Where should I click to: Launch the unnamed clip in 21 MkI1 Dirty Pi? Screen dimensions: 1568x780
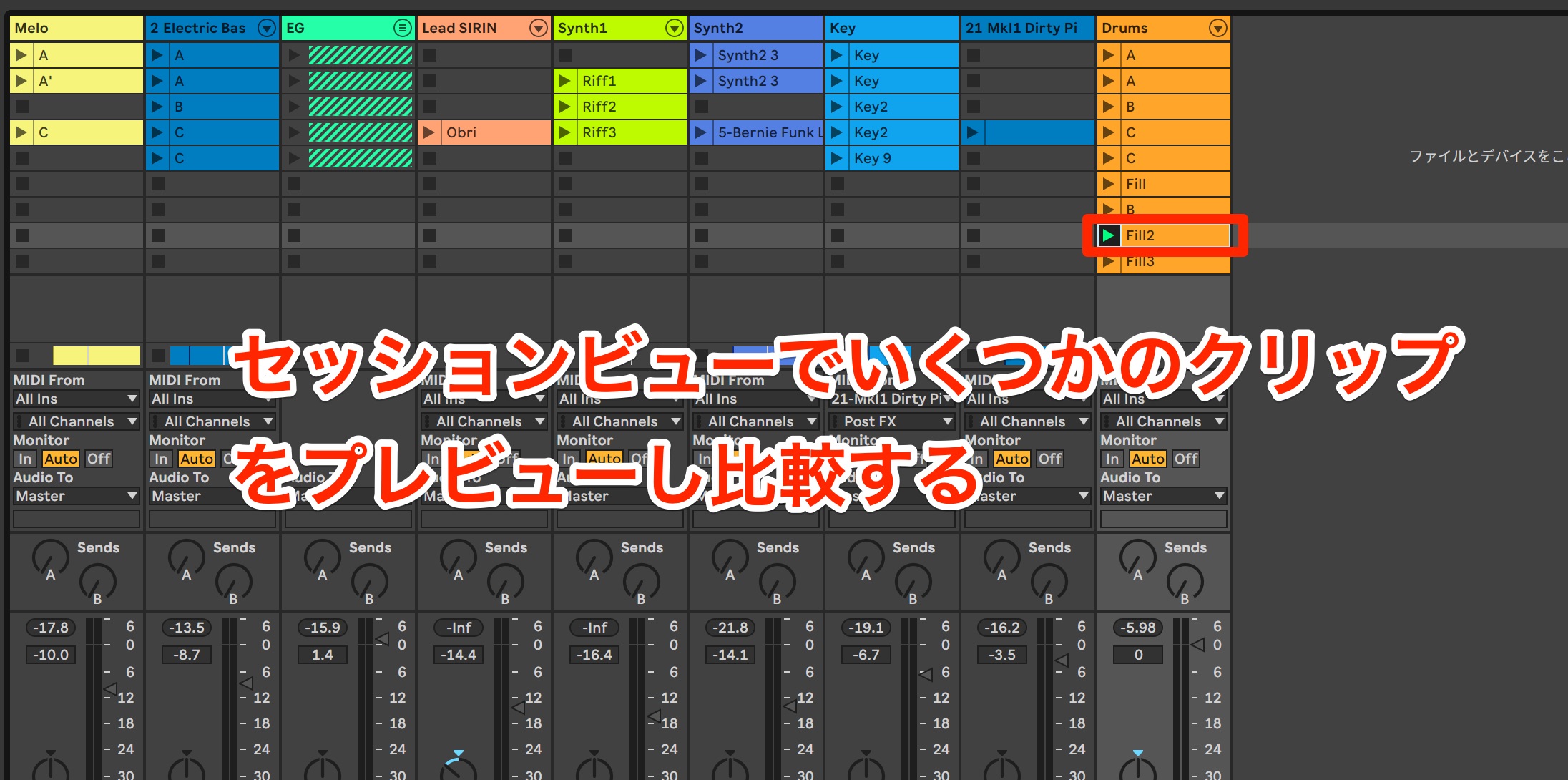click(x=973, y=132)
